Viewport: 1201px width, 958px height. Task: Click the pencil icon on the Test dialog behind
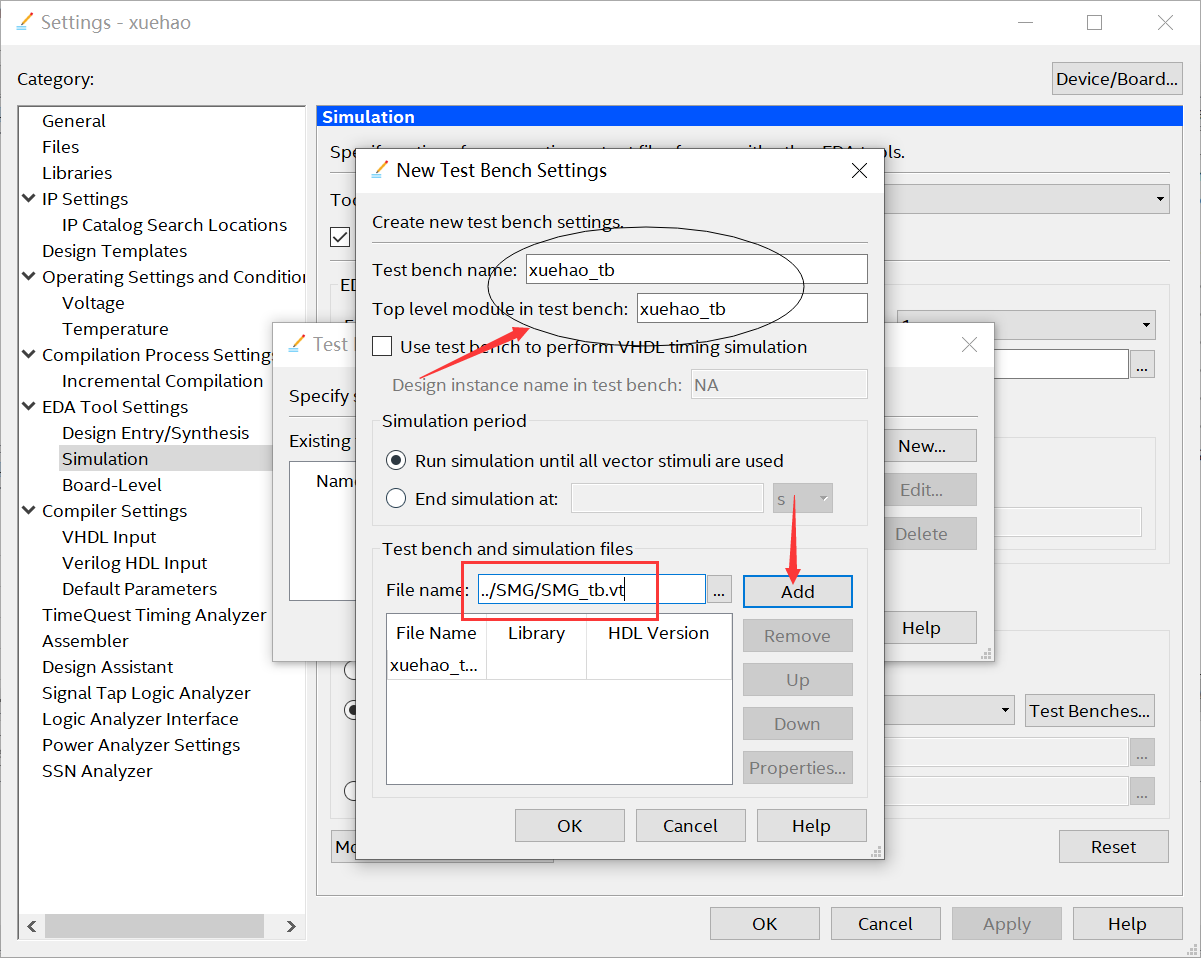pos(297,343)
